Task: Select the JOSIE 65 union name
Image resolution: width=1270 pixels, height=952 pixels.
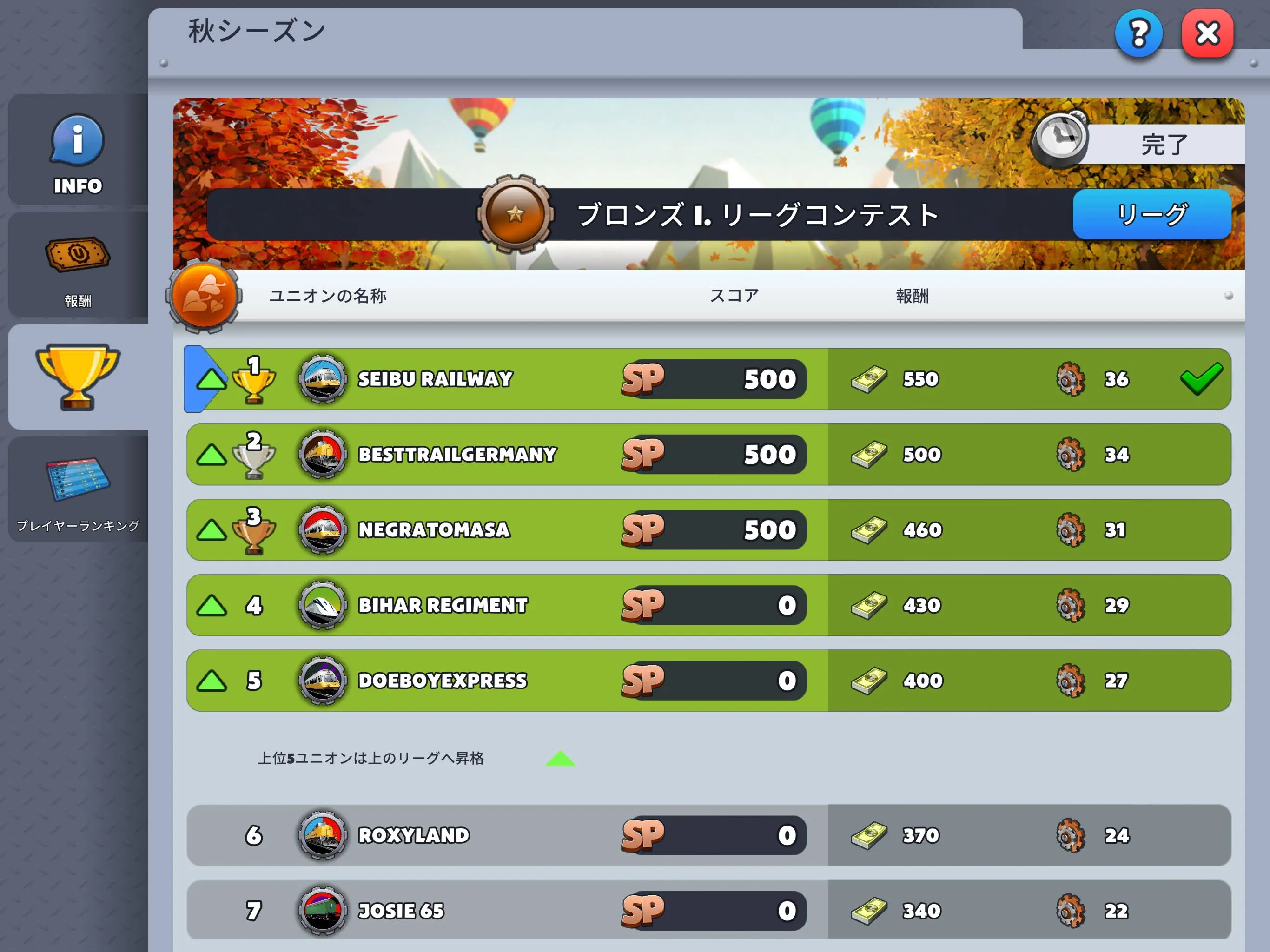Action: tap(401, 911)
